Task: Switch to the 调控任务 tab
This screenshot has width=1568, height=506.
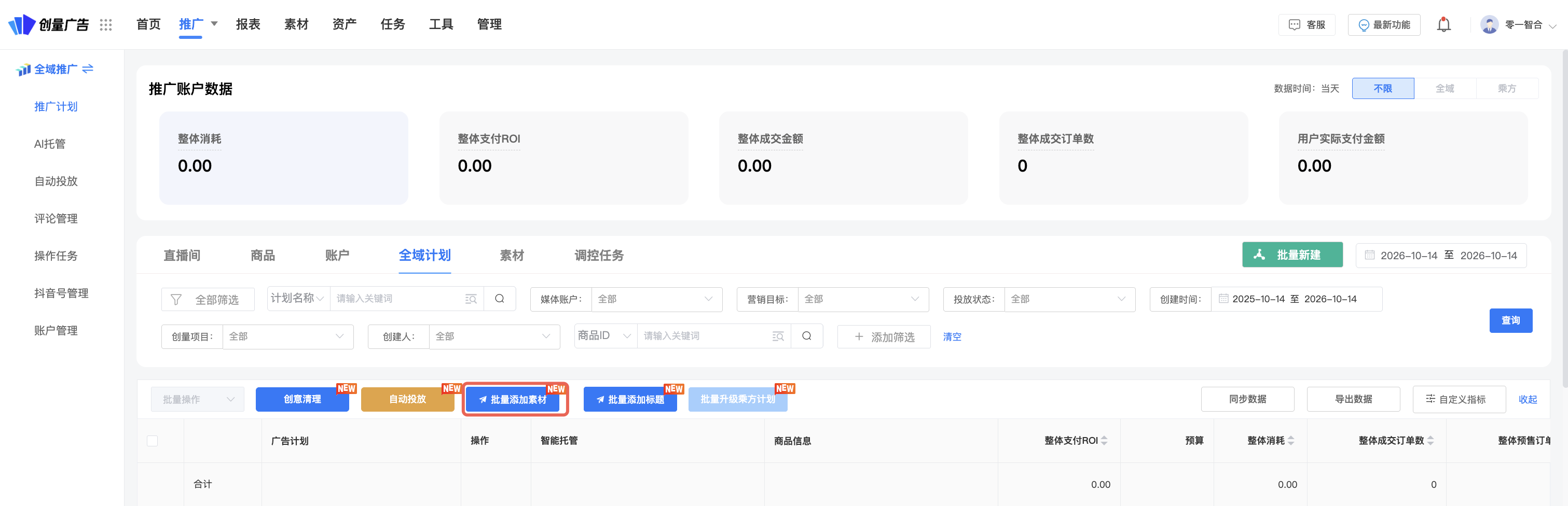Action: pos(599,255)
